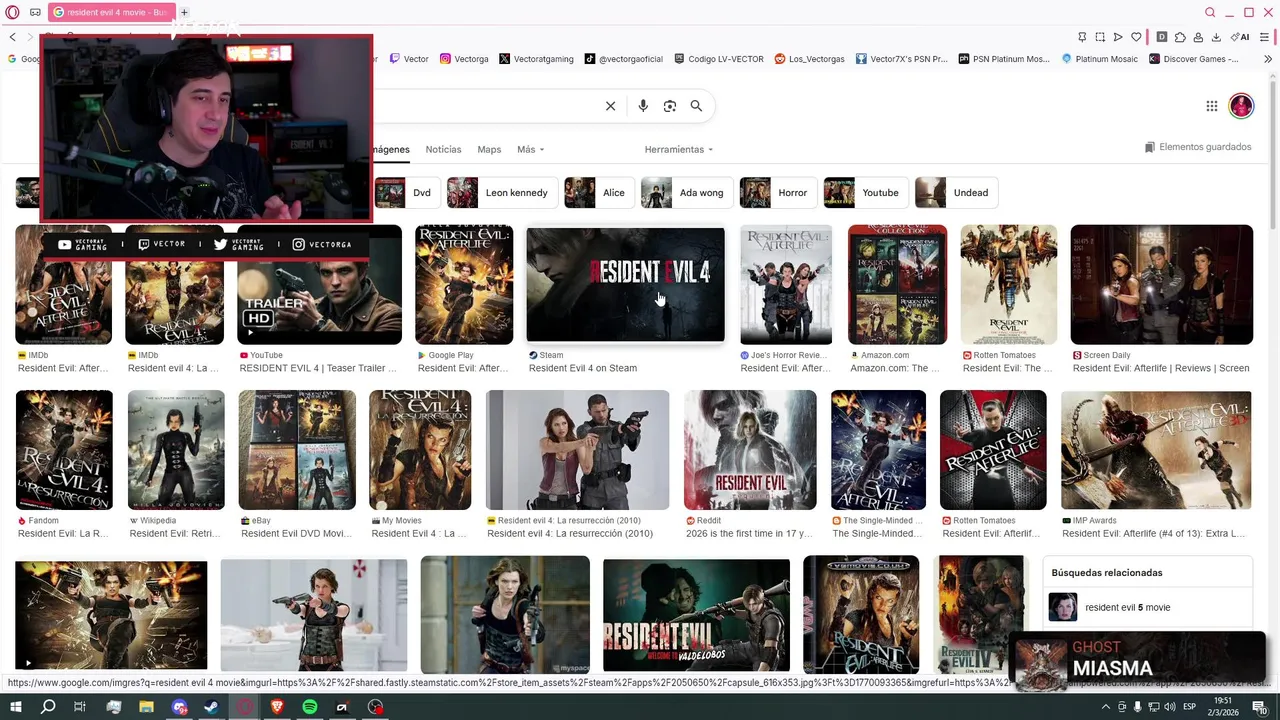Filter images by Undead chip
Screen dimensions: 1280x720
click(955, 193)
